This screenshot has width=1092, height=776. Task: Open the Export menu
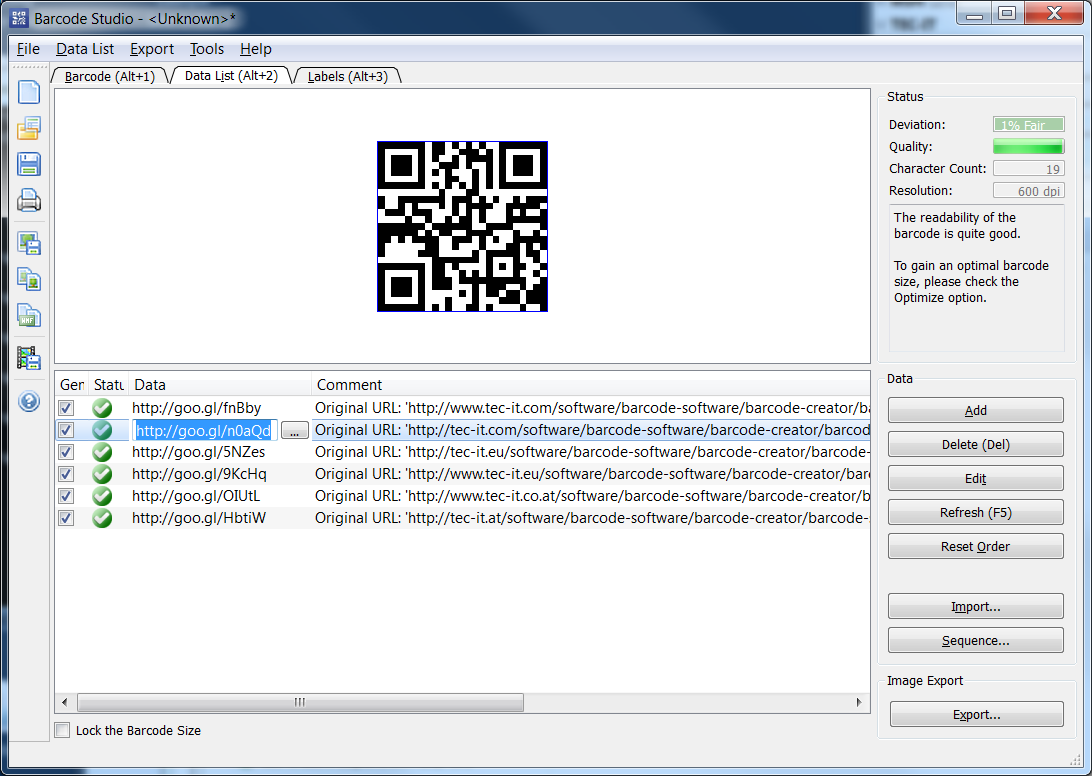(x=152, y=49)
